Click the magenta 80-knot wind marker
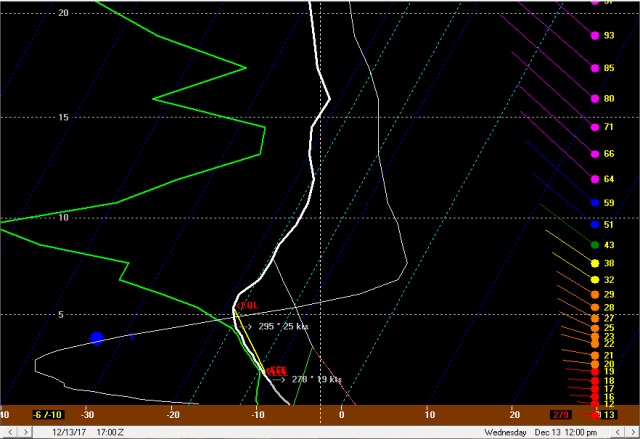The image size is (640, 439). coord(595,99)
